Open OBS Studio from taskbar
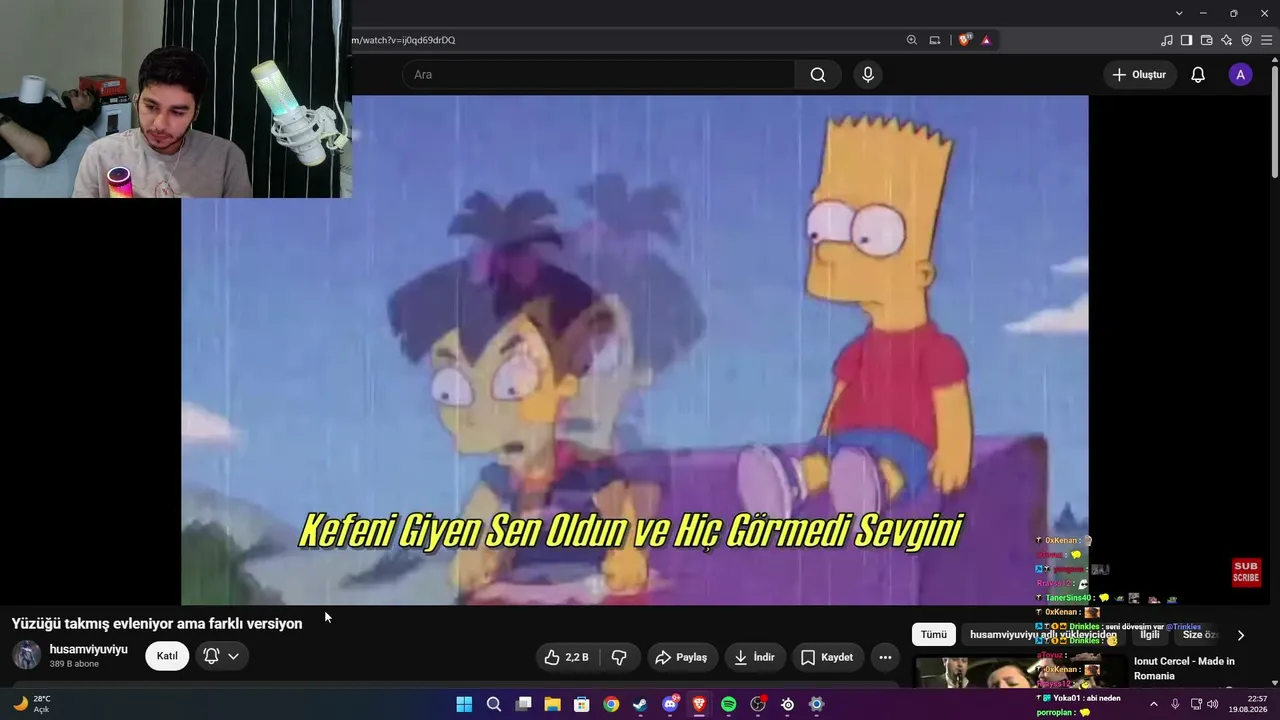 point(758,704)
